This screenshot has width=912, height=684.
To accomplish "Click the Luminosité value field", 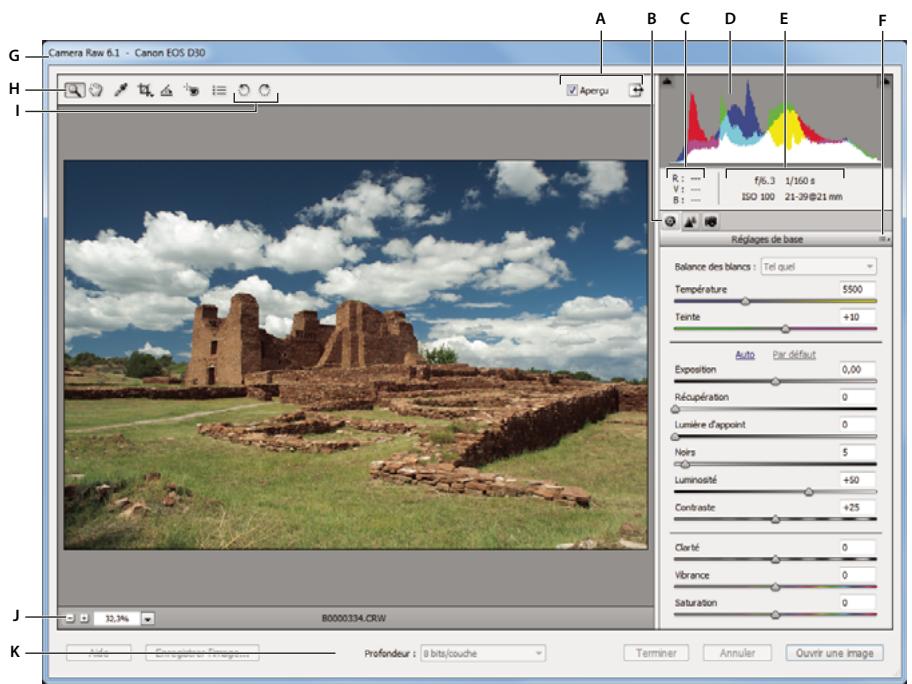I will (x=857, y=480).
